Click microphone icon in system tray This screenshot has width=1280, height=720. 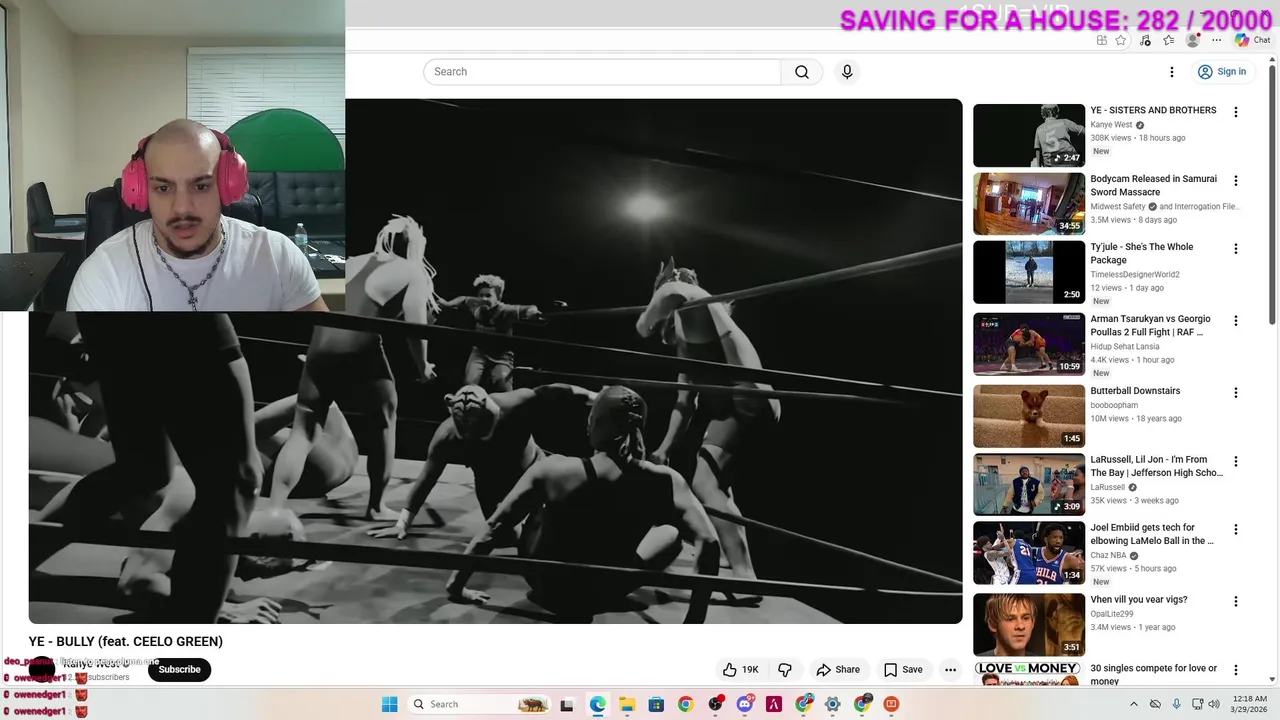(x=1177, y=704)
